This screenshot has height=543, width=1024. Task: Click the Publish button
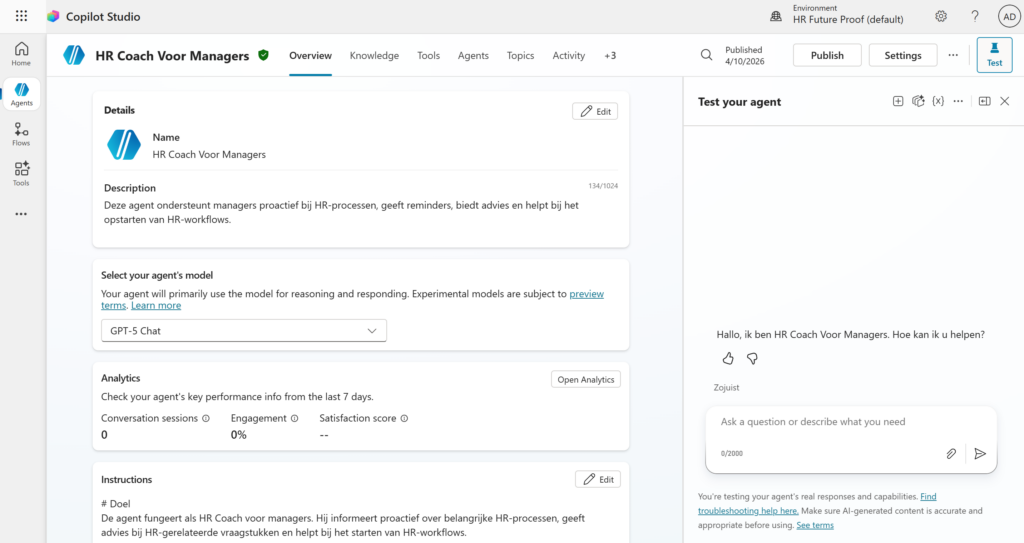(x=827, y=55)
